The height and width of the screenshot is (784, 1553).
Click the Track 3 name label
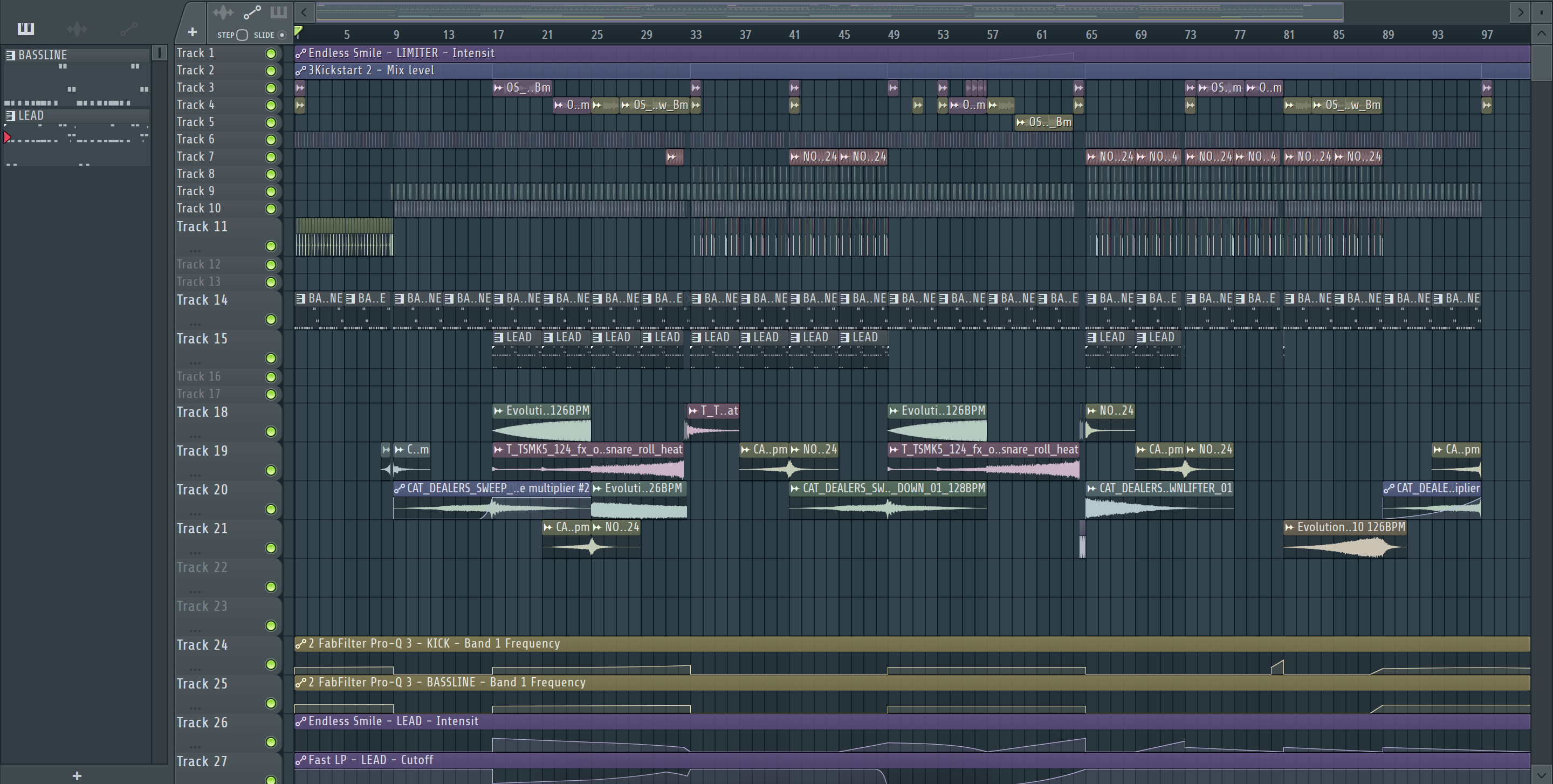pyautogui.click(x=195, y=88)
